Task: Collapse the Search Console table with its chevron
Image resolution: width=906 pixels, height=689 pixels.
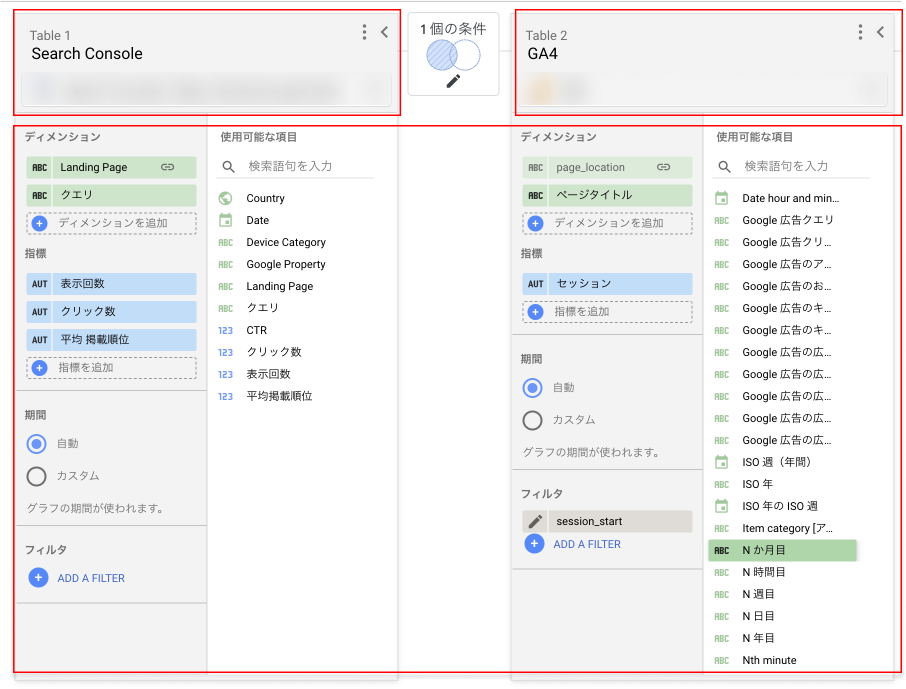Action: [384, 31]
